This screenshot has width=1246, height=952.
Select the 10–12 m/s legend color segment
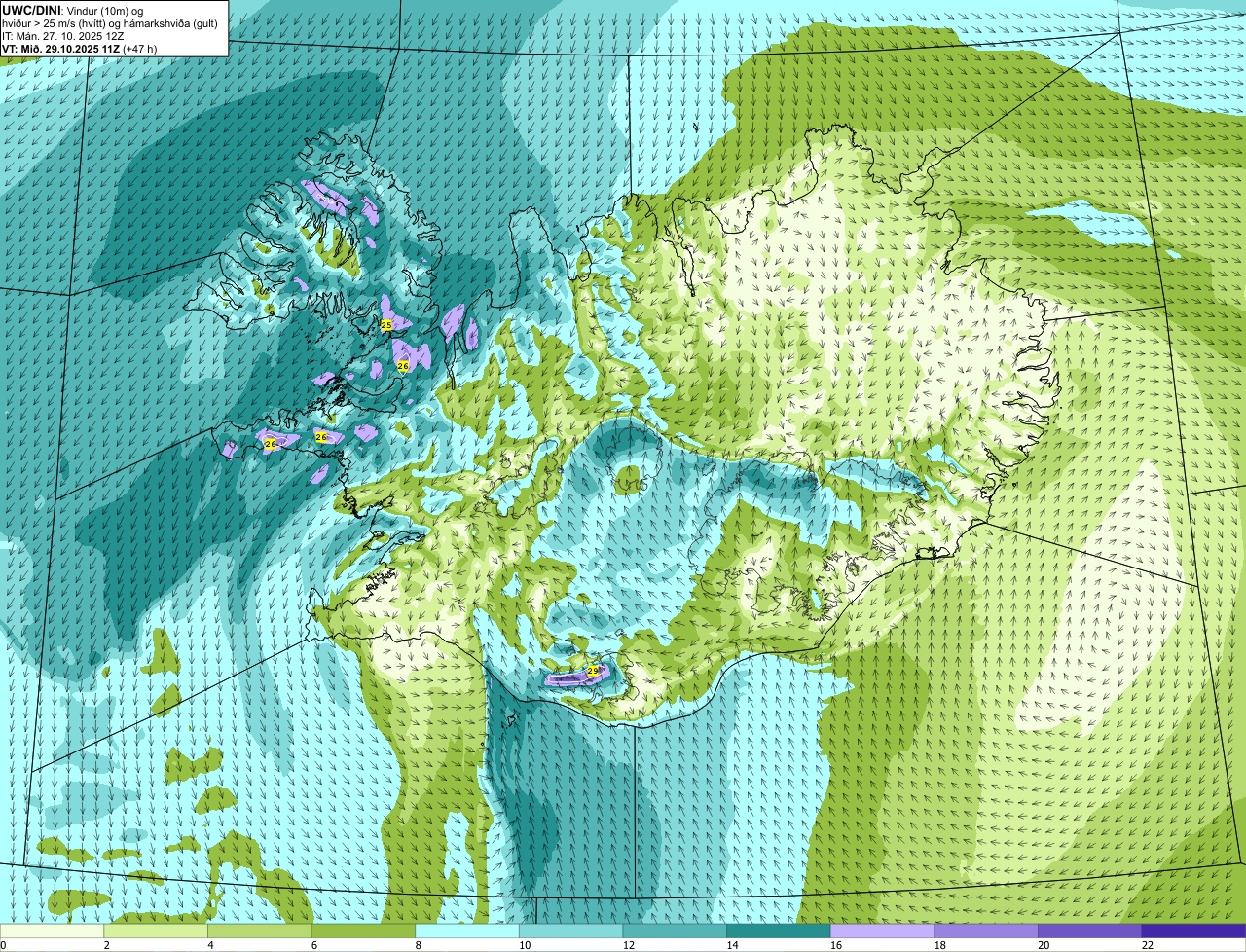[x=571, y=932]
